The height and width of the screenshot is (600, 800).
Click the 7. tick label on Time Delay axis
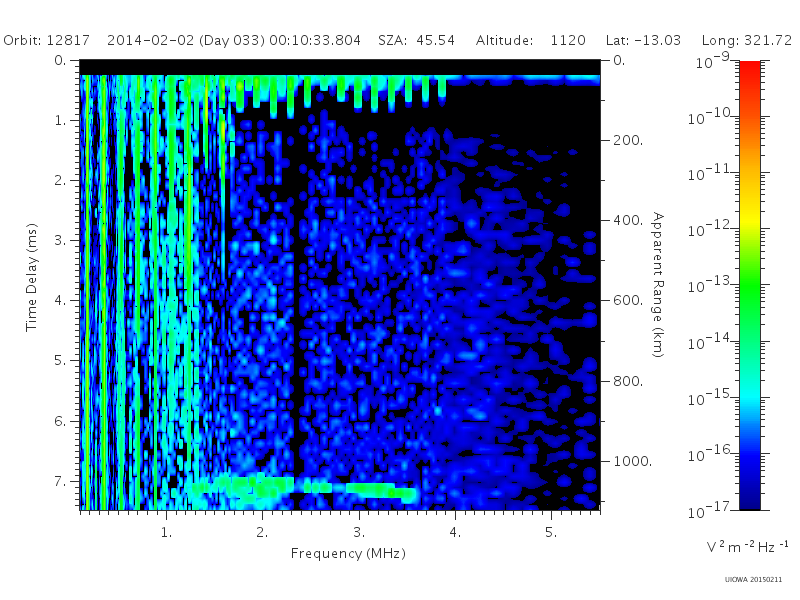(x=60, y=481)
